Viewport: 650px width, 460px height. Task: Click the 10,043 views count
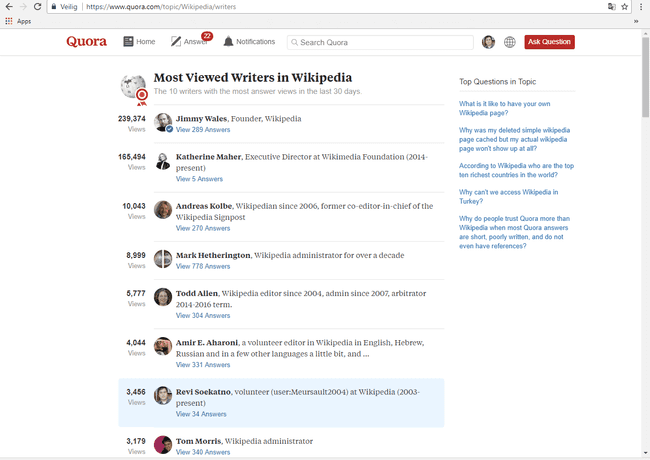coord(133,206)
